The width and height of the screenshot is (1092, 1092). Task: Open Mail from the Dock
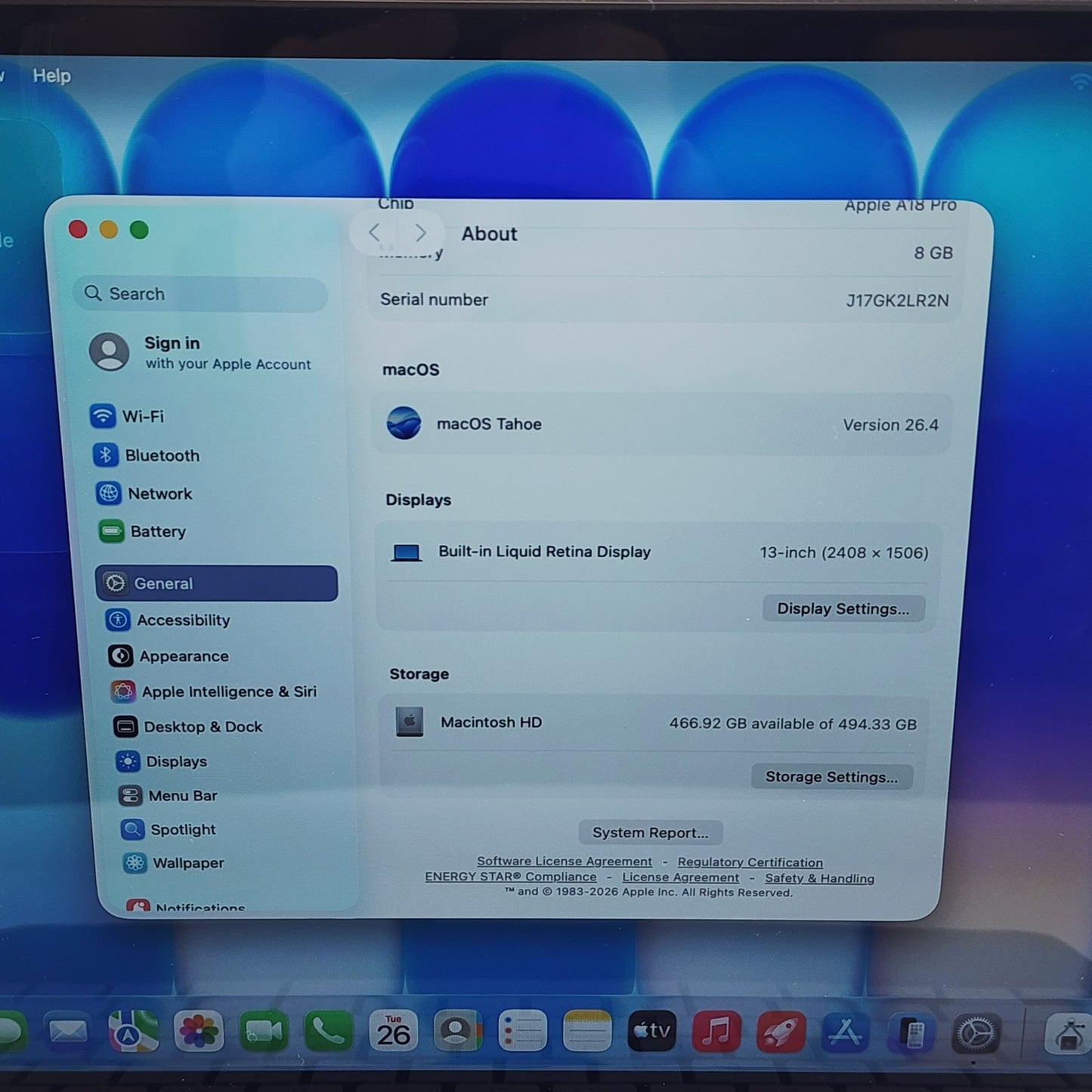click(68, 1032)
